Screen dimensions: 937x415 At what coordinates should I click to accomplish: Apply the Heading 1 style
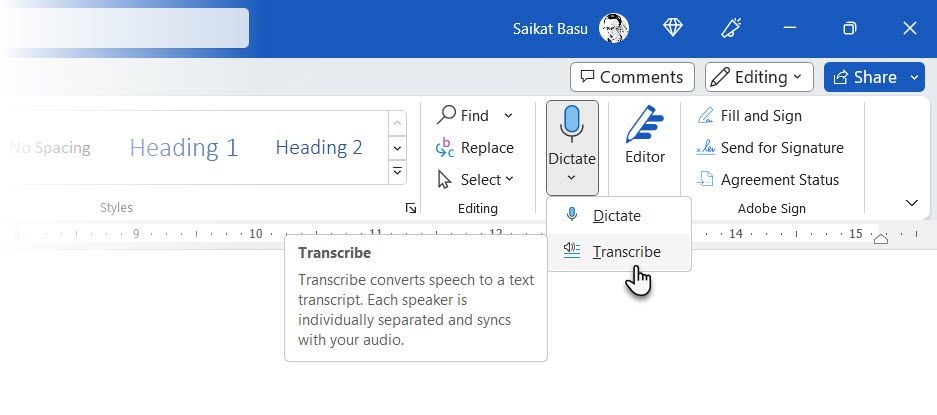[x=183, y=147]
